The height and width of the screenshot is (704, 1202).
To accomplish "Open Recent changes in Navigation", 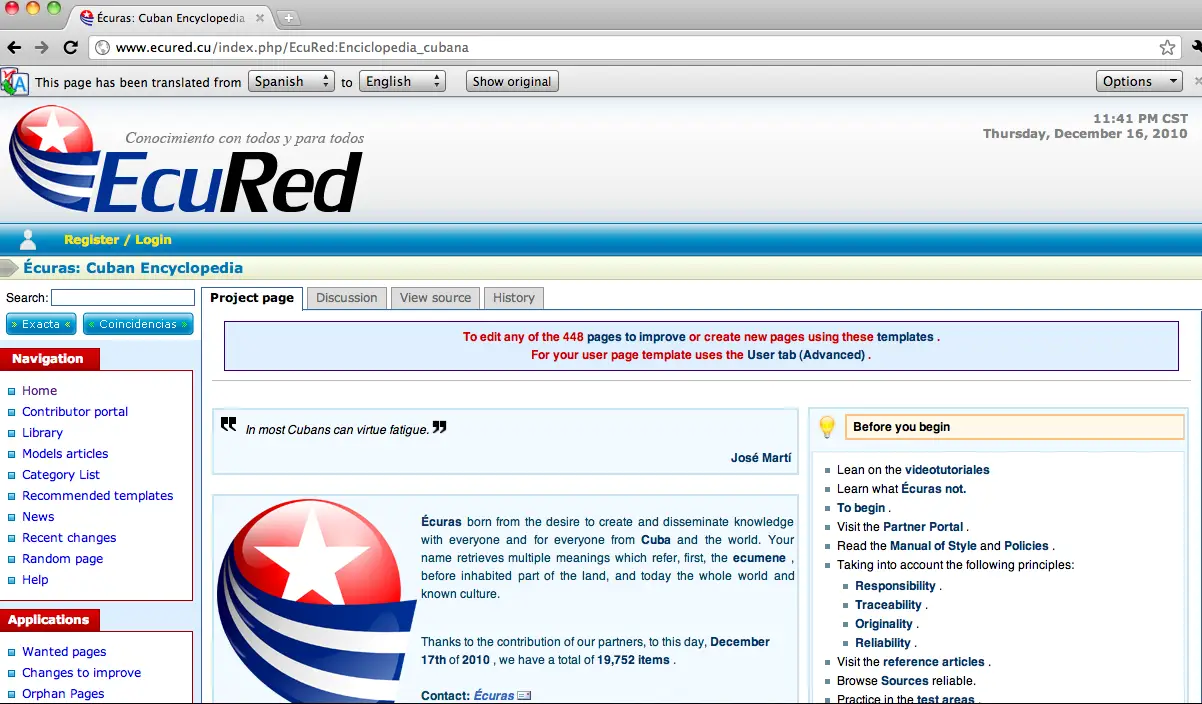I will [x=69, y=538].
